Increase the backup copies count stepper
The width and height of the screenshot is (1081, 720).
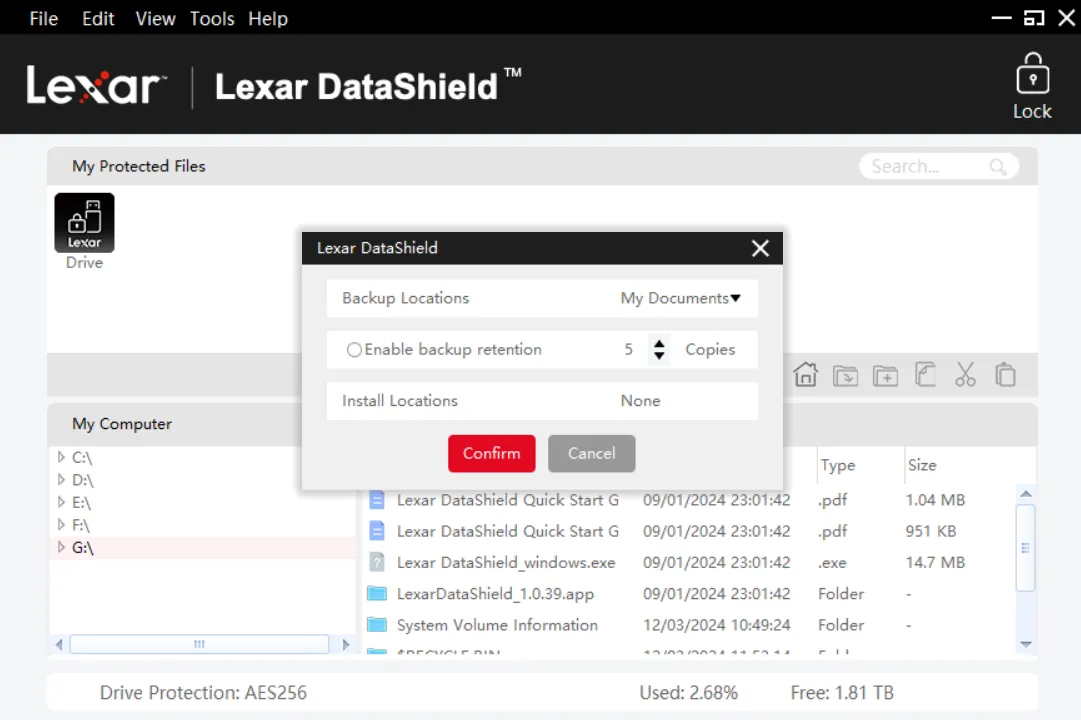click(x=659, y=344)
